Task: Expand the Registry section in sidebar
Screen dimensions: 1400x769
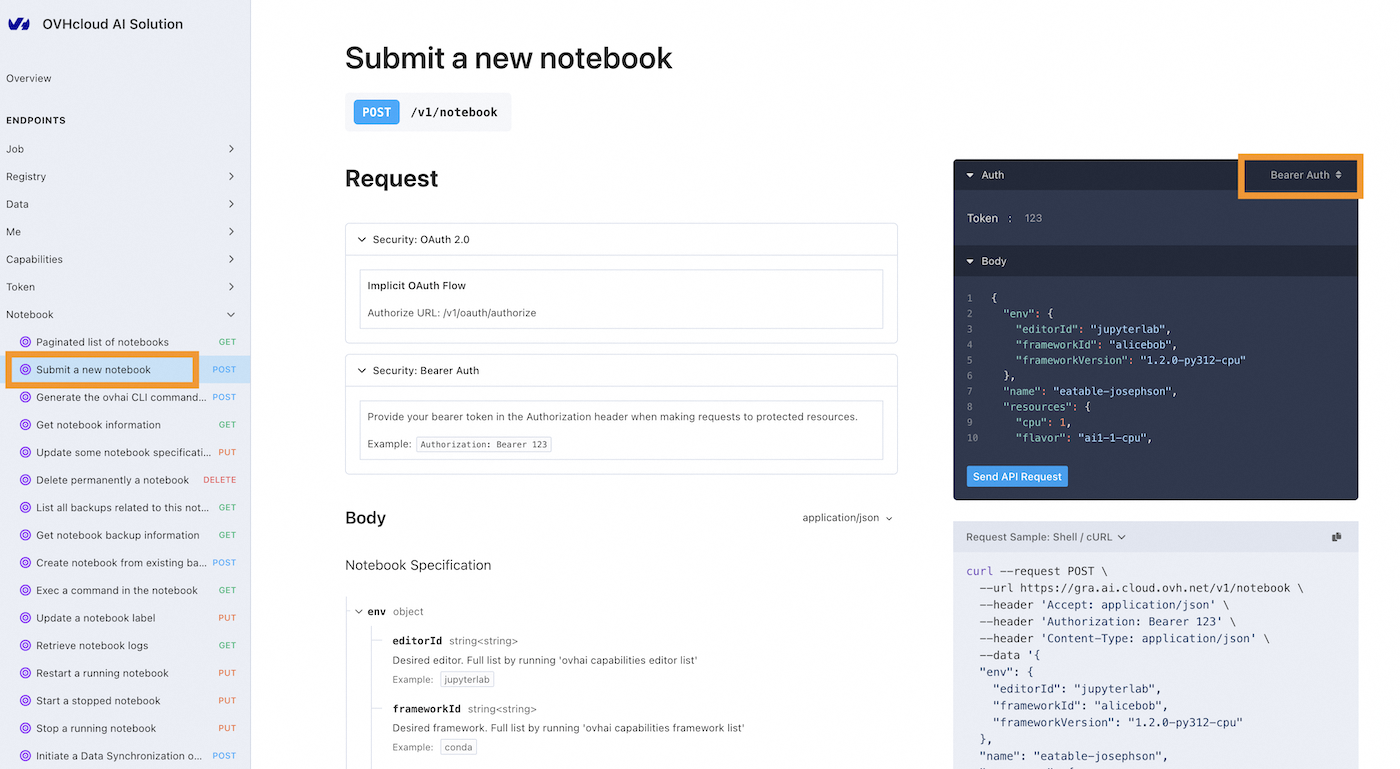Action: (231, 176)
